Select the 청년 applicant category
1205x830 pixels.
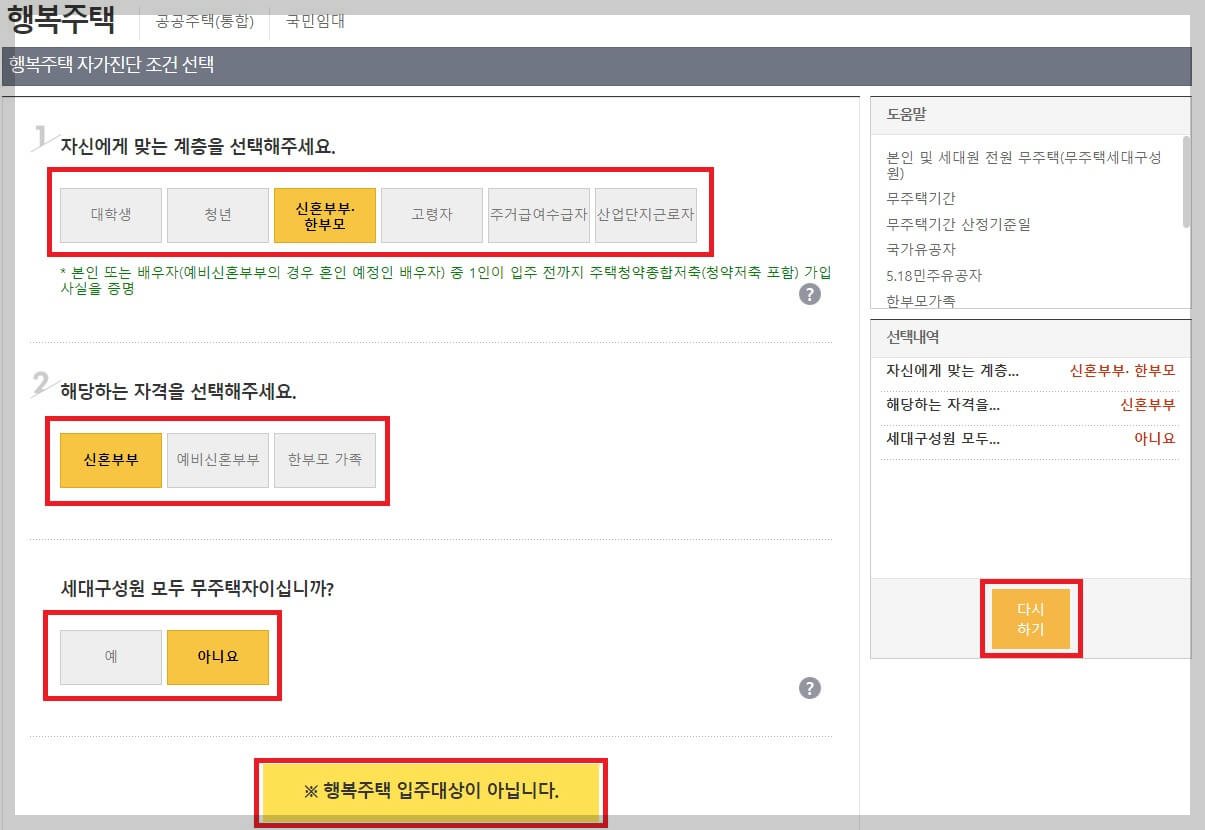[x=217, y=214]
